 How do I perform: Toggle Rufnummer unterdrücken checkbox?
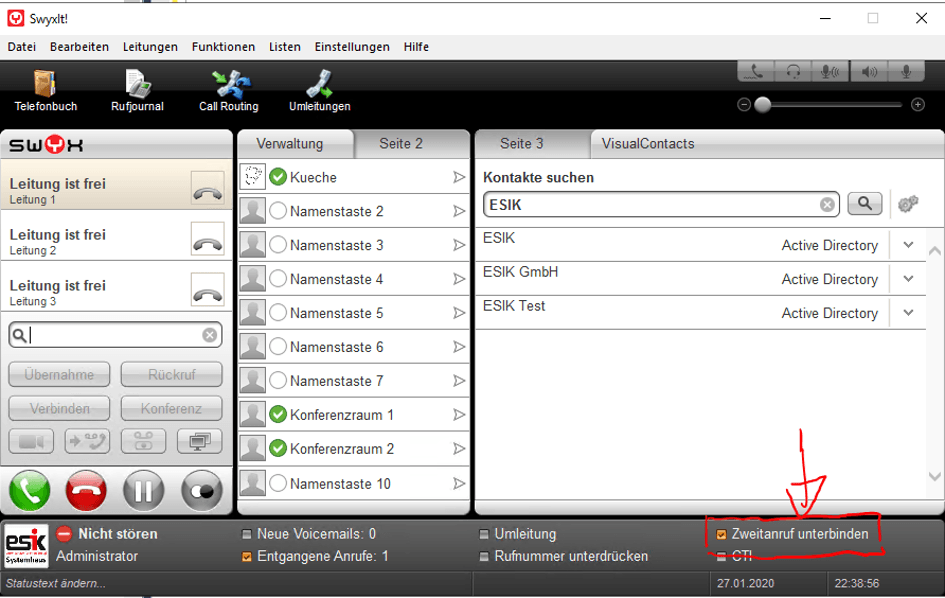(x=484, y=557)
